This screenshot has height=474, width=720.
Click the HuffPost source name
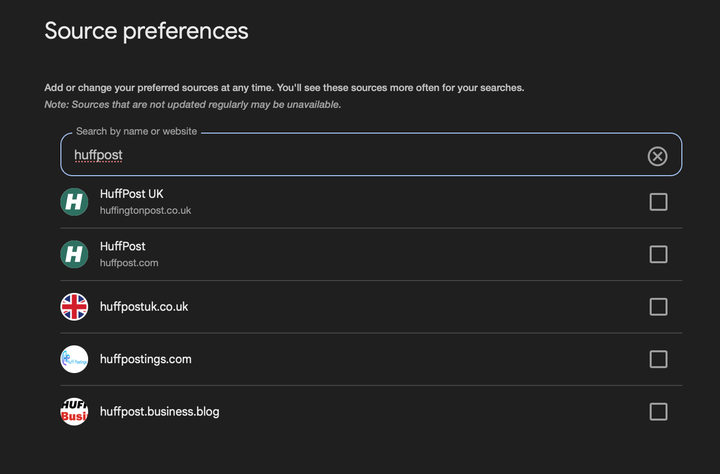click(x=123, y=246)
